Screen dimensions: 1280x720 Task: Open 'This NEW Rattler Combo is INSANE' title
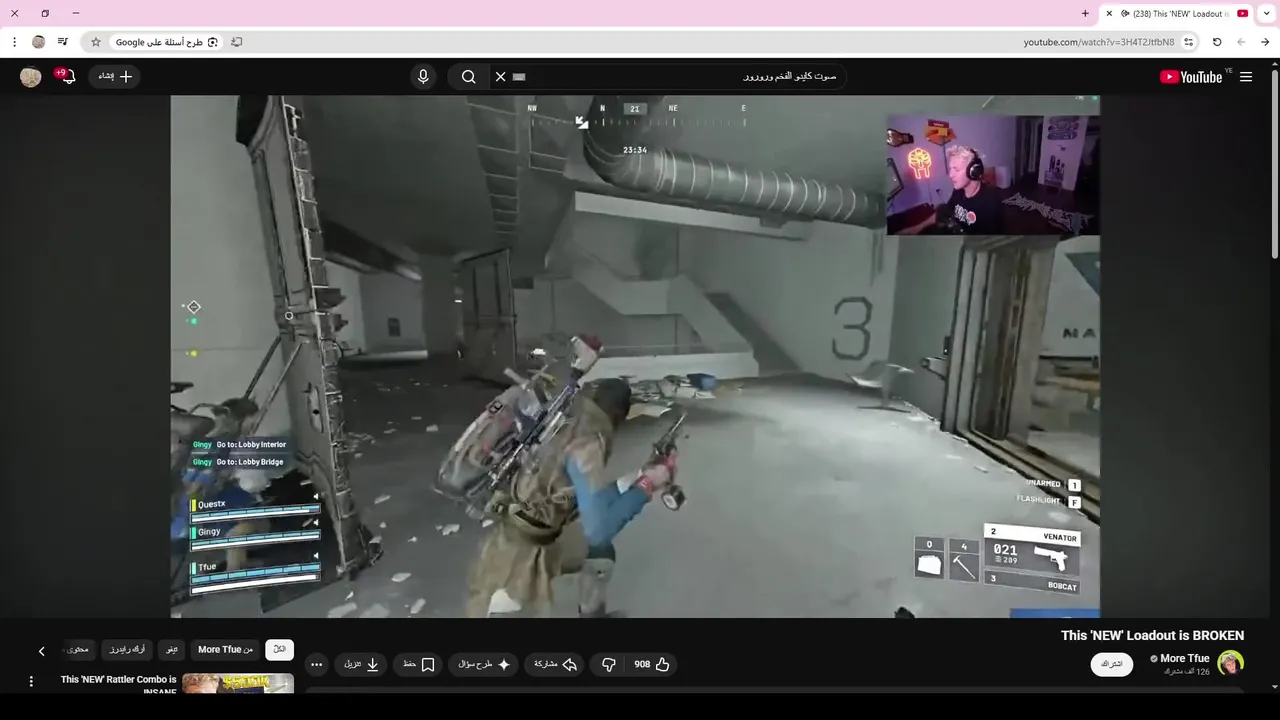click(118, 685)
